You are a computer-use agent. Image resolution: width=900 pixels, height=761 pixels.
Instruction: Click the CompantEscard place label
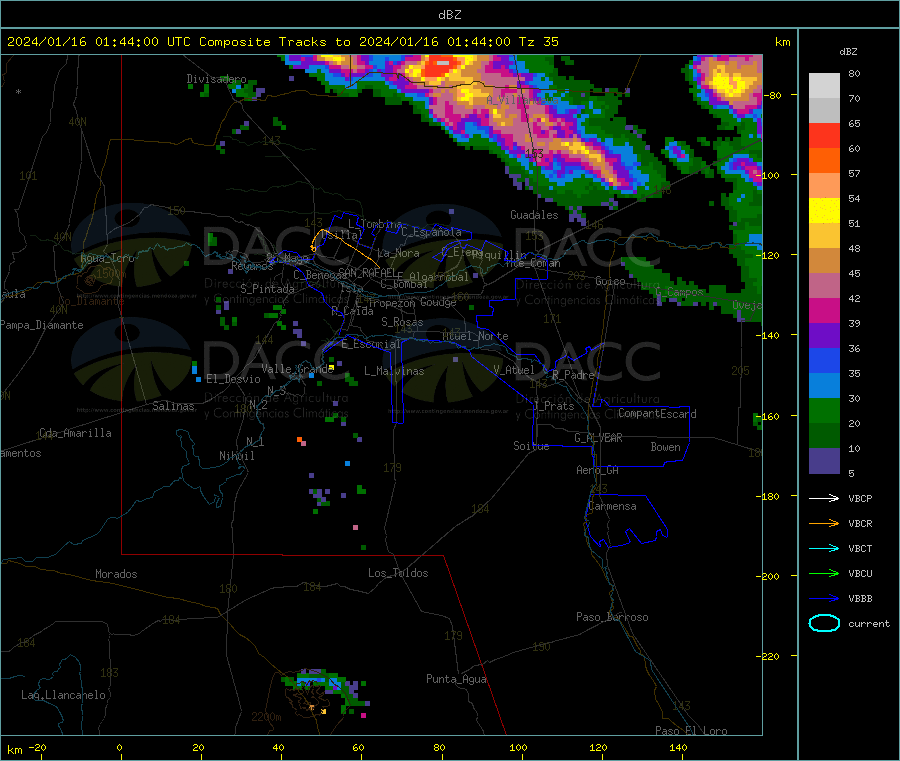[657, 413]
